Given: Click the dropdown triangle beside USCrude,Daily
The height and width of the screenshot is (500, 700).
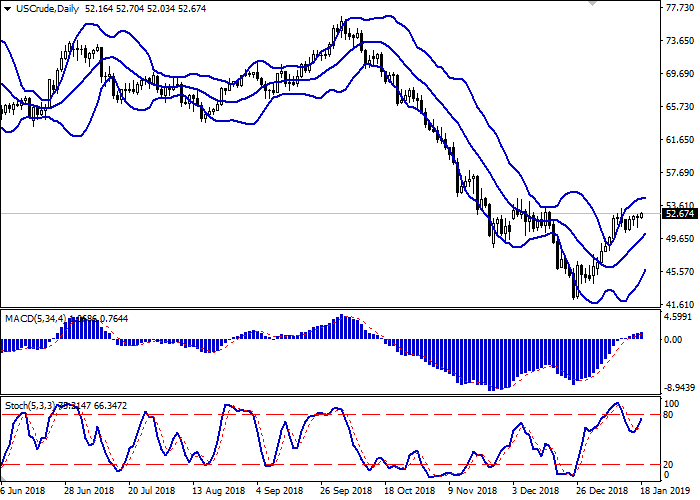Looking at the screenshot, I should [x=8, y=8].
